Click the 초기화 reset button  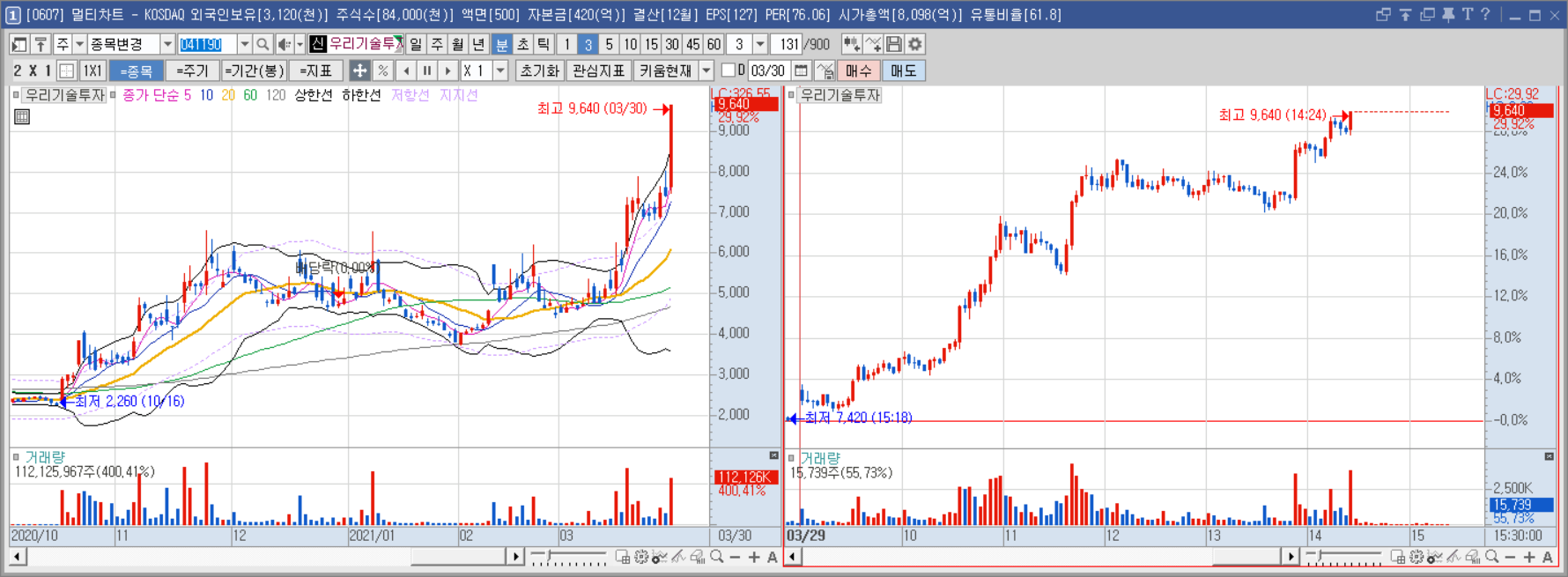539,70
